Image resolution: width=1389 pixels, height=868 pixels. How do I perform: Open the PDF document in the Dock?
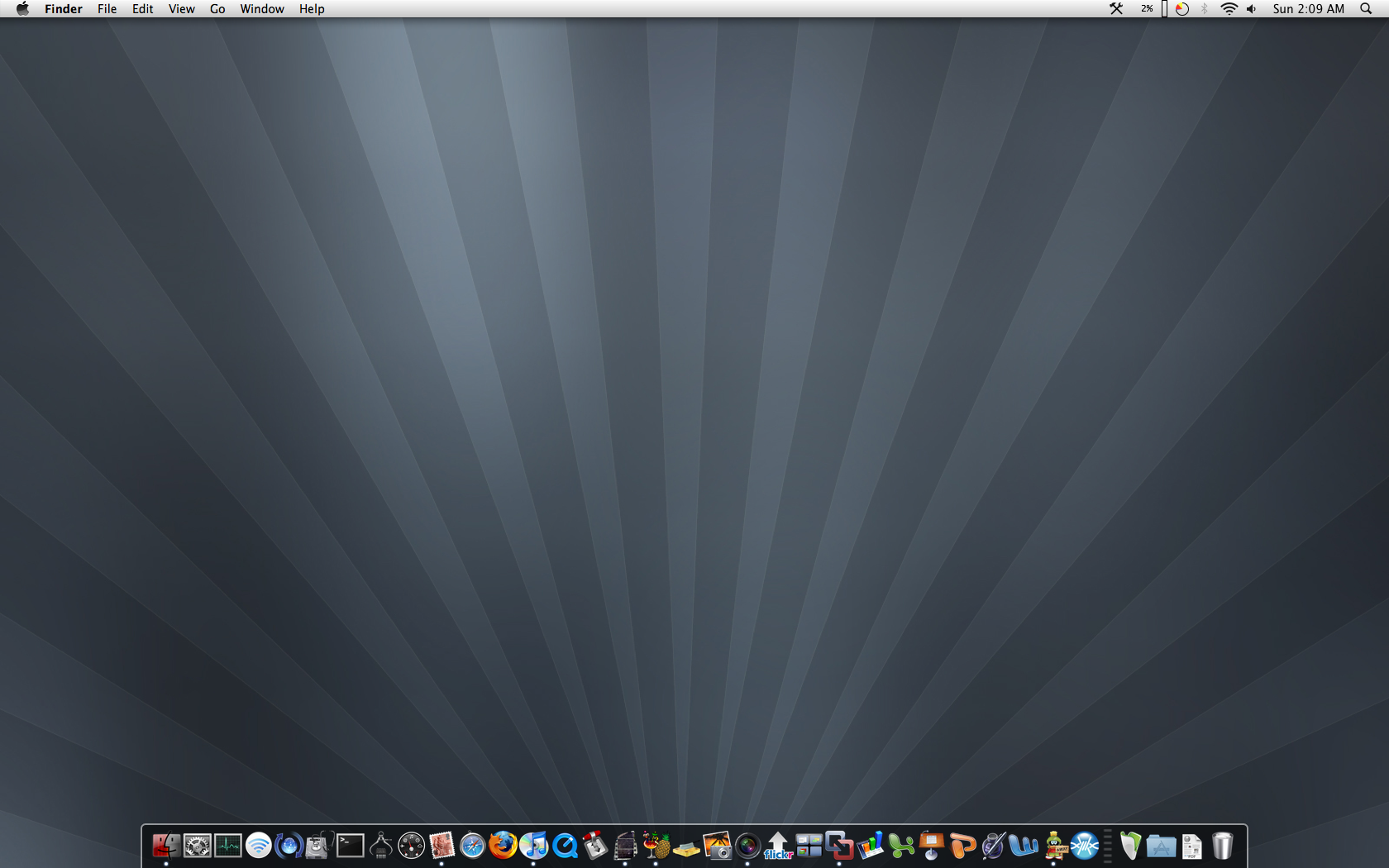point(1191,846)
